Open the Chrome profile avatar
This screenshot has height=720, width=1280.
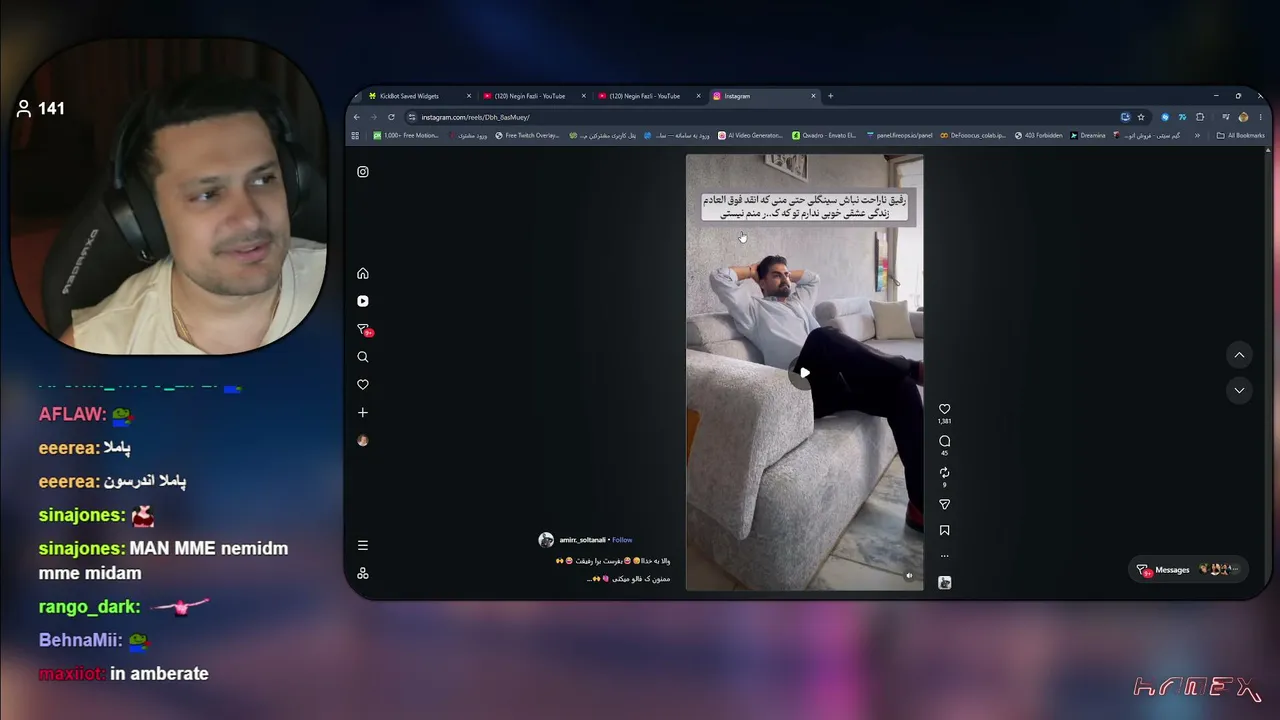coord(1243,117)
